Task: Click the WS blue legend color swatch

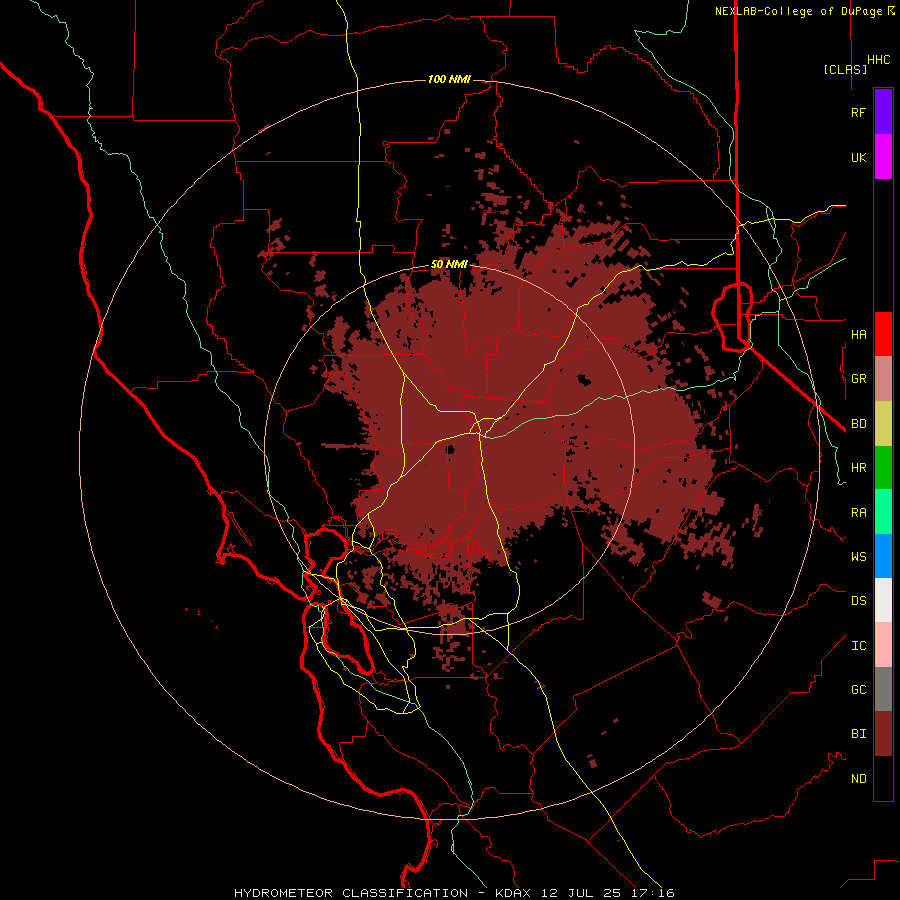Action: point(883,556)
